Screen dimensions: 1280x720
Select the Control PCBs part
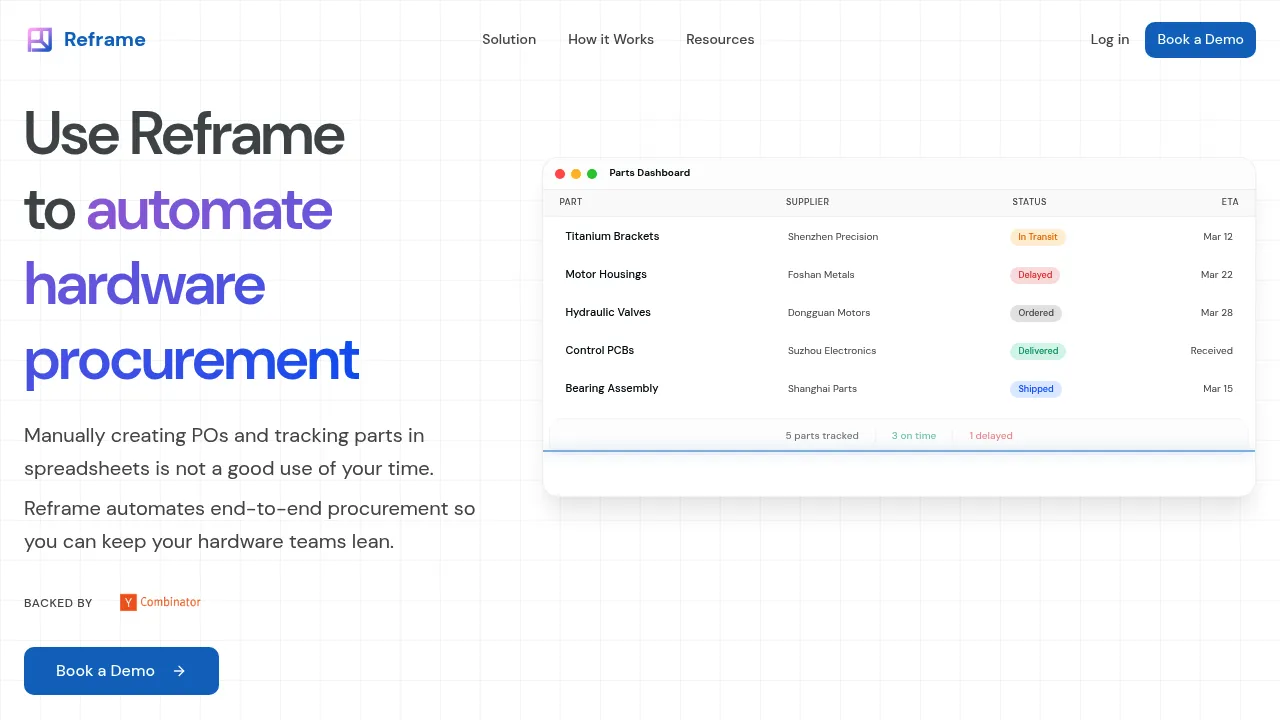tap(600, 351)
